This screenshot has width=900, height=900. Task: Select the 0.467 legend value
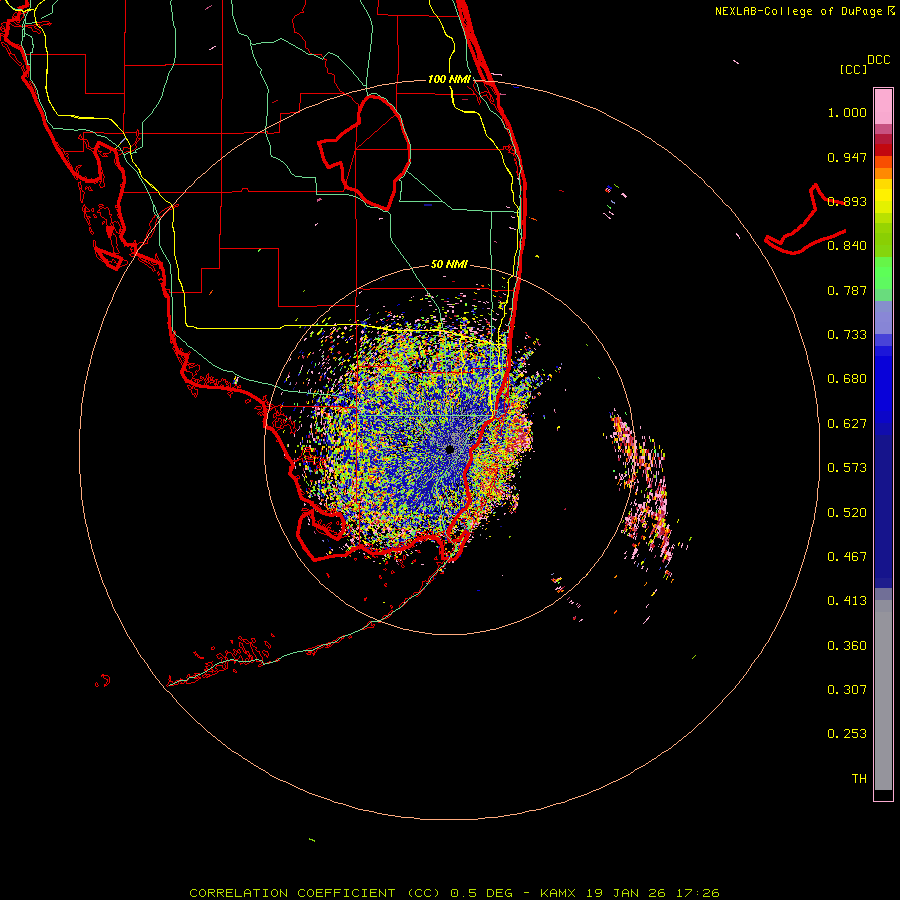[847, 557]
